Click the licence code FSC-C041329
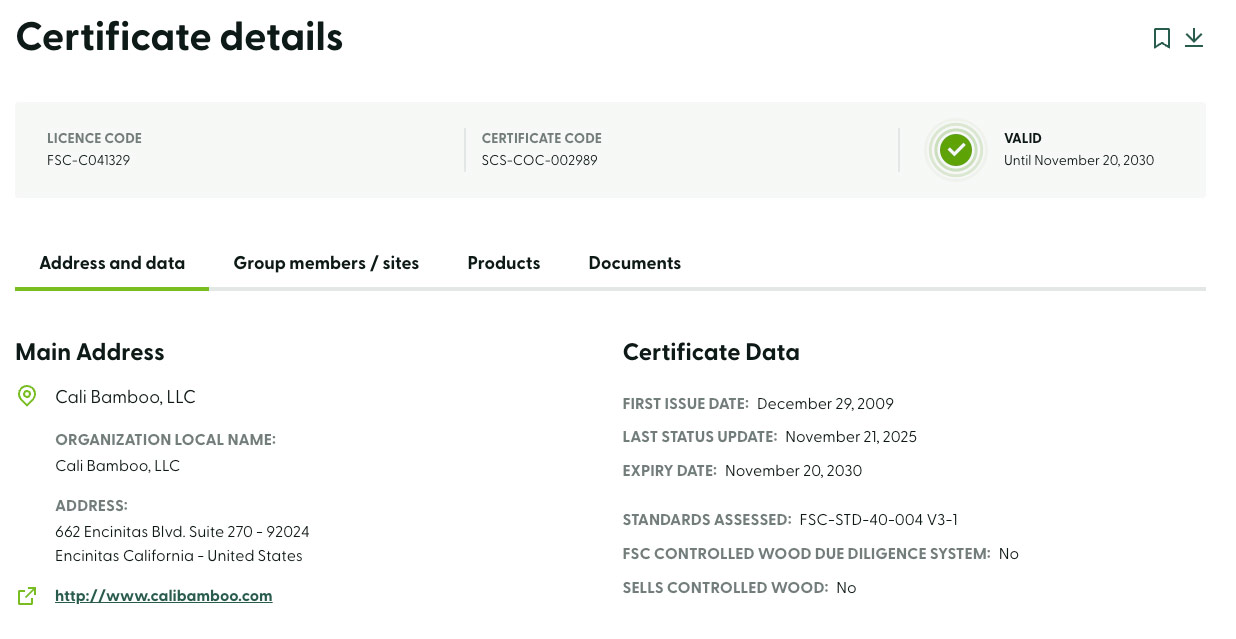Image resolution: width=1236 pixels, height=639 pixels. (88, 160)
